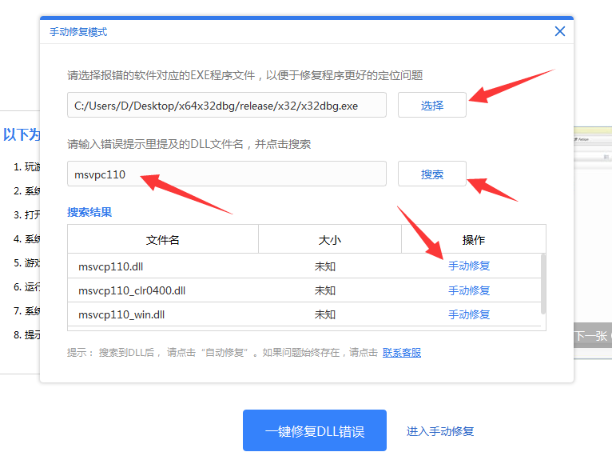
Task: Click the 操作 column header
Action: [x=472, y=240]
